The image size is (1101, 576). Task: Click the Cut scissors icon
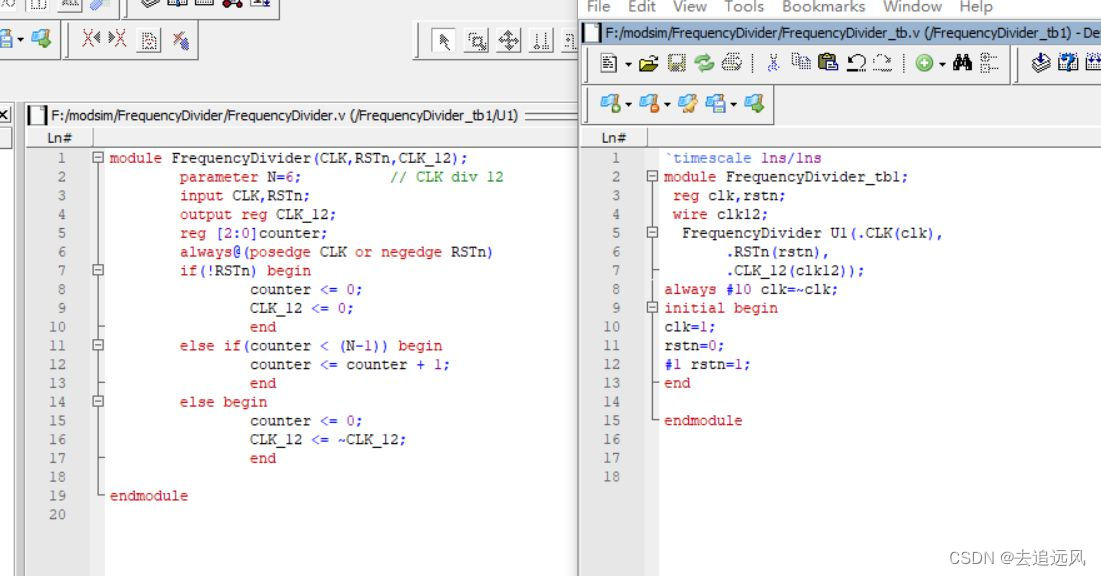coord(773,63)
